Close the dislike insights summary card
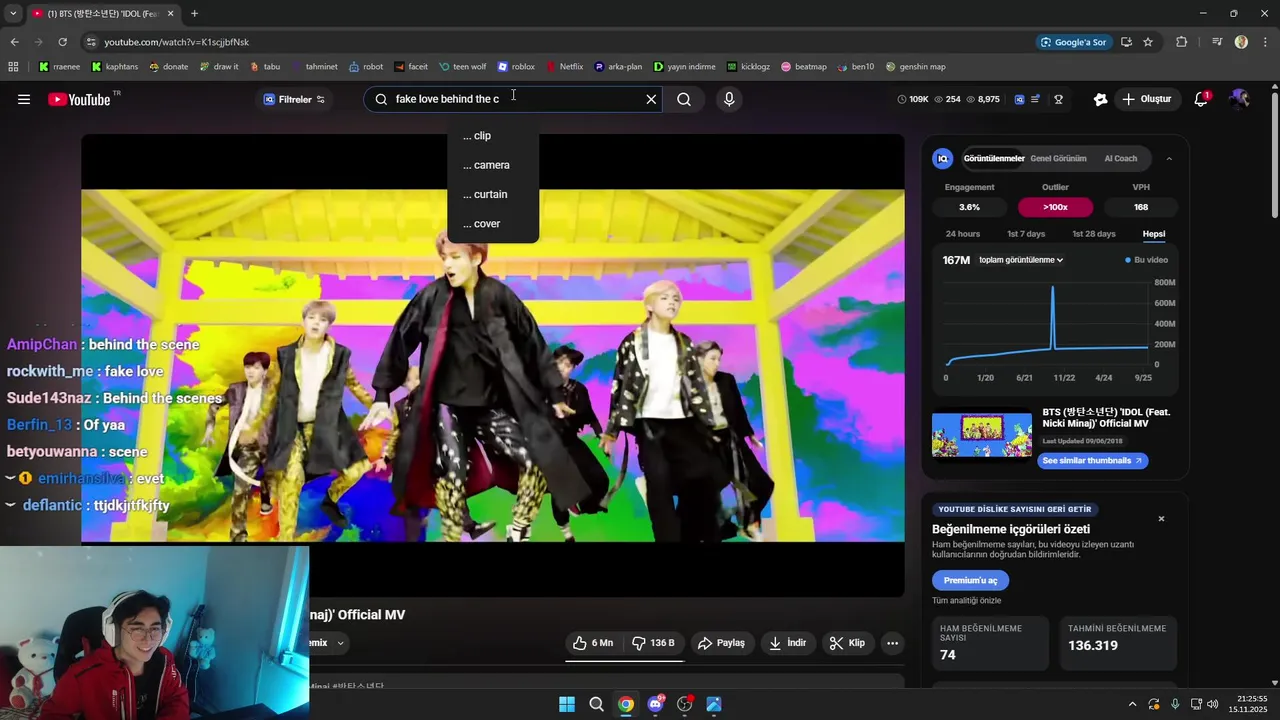 pos(1161,519)
